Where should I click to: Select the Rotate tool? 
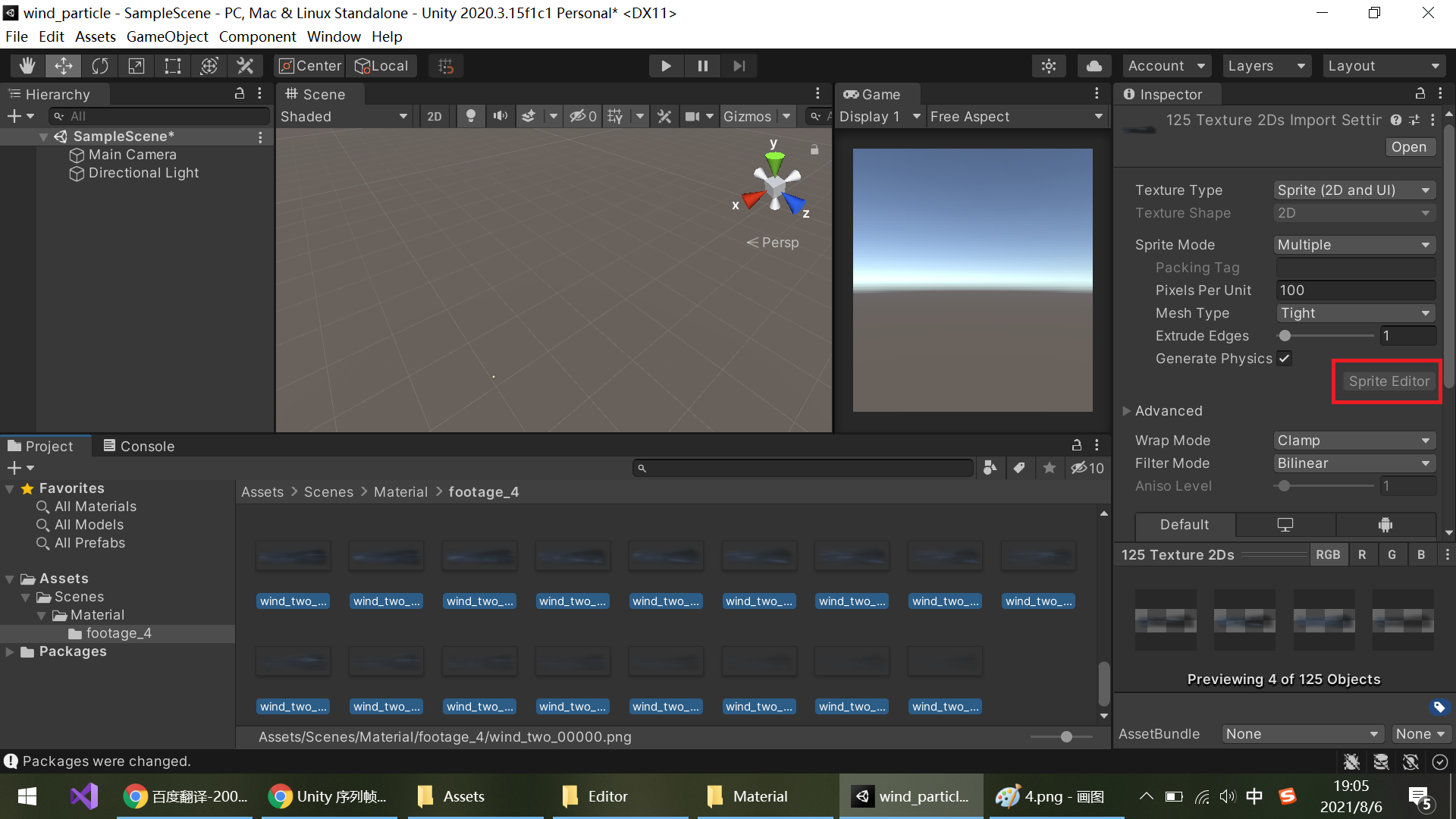(x=100, y=66)
